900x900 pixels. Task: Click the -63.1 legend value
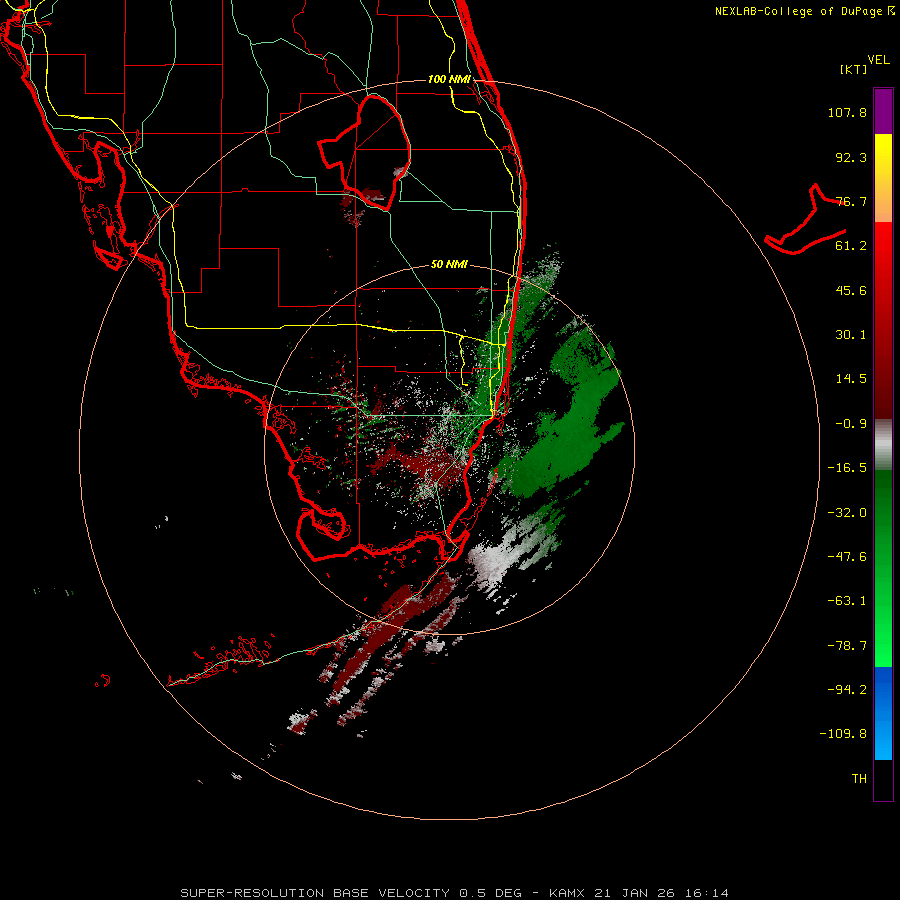847,601
